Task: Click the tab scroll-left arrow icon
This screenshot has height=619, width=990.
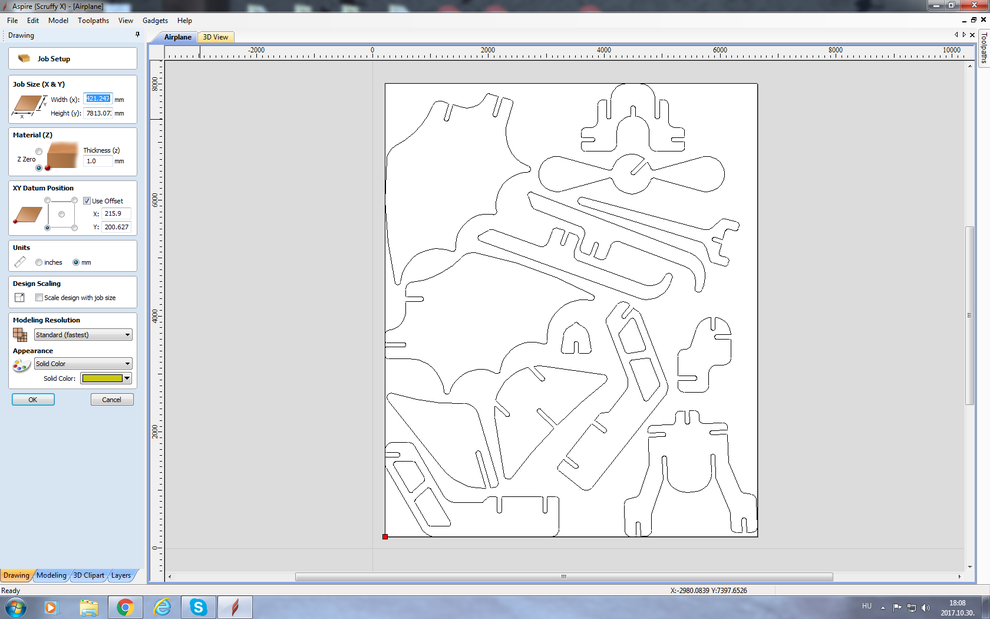Action: pos(957,35)
